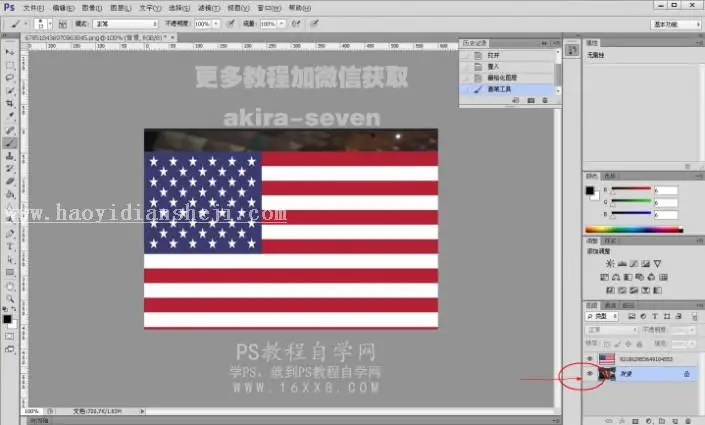705x425 pixels.
Task: Toggle shape layer filter icon
Action: (x=667, y=317)
